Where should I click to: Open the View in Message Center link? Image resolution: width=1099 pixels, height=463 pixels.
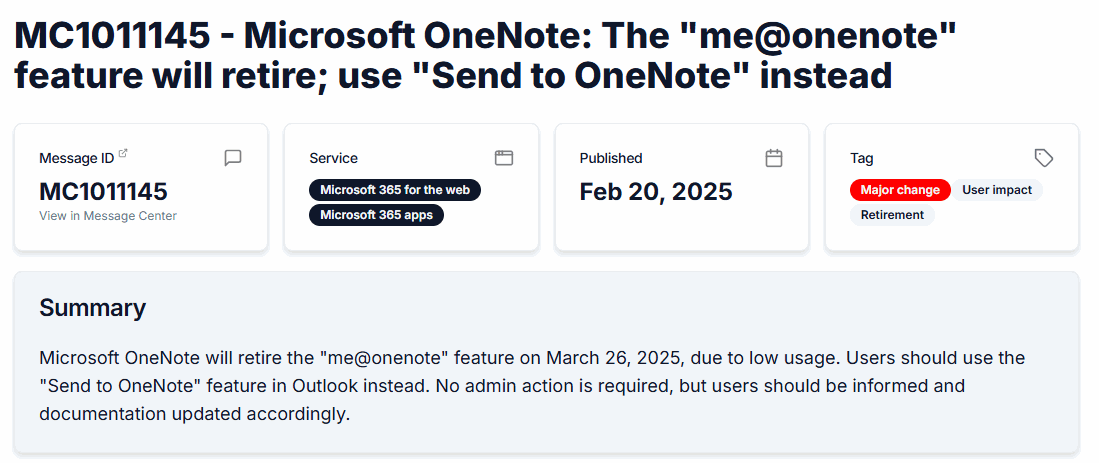(108, 216)
